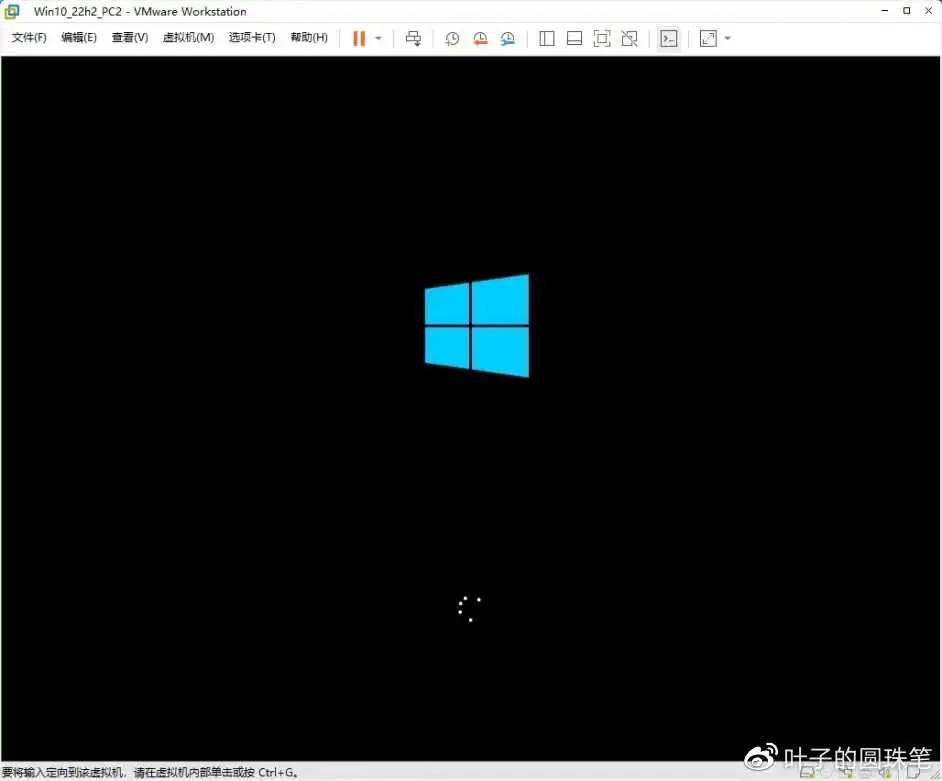
Task: Toggle the thumbnail bar view
Action: tap(574, 38)
